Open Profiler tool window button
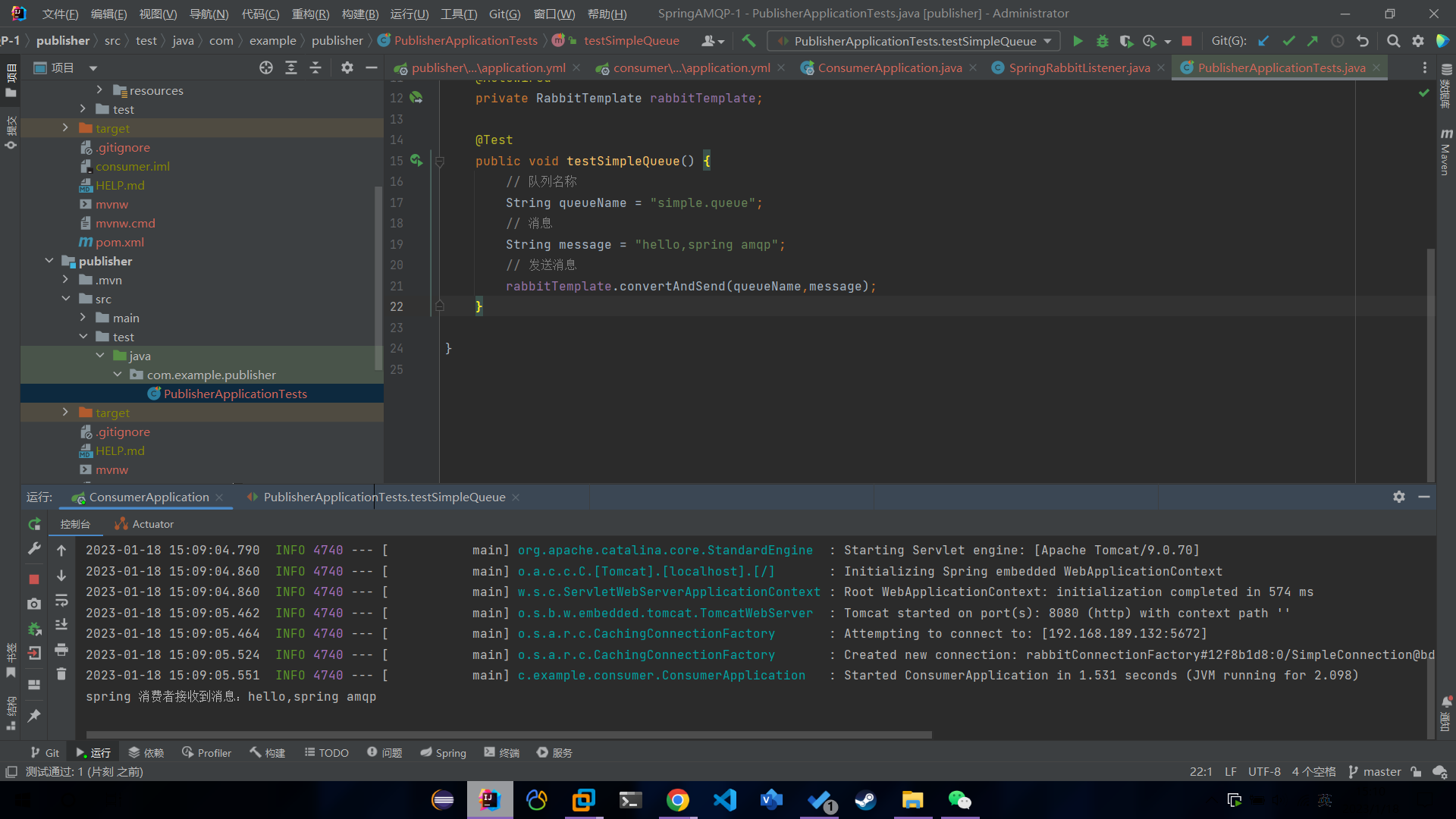The width and height of the screenshot is (1456, 819). pyautogui.click(x=206, y=753)
